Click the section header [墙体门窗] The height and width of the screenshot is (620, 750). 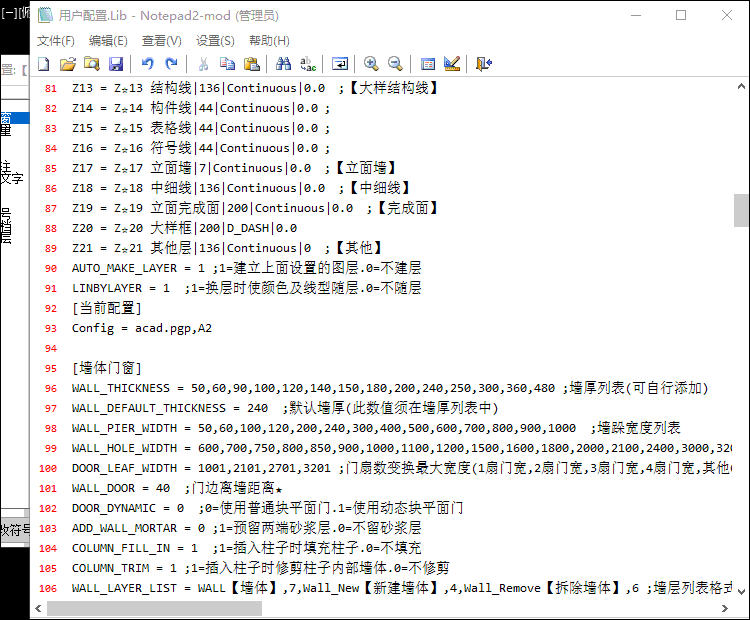coord(107,368)
